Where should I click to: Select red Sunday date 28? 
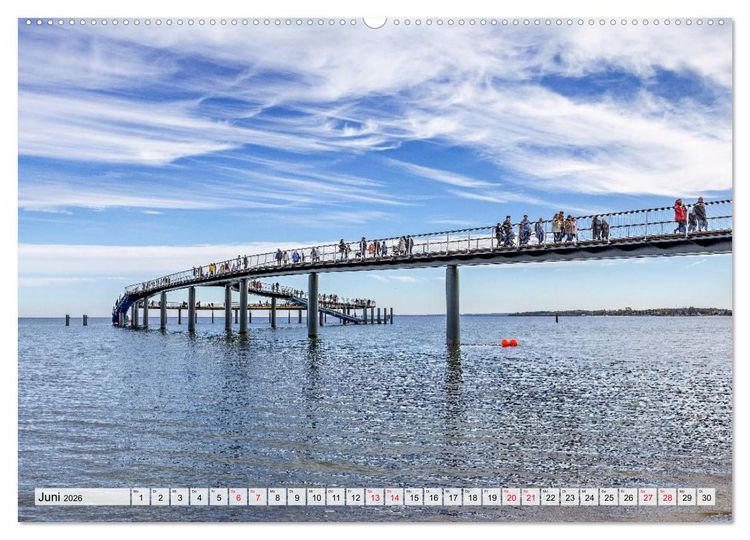(667, 497)
